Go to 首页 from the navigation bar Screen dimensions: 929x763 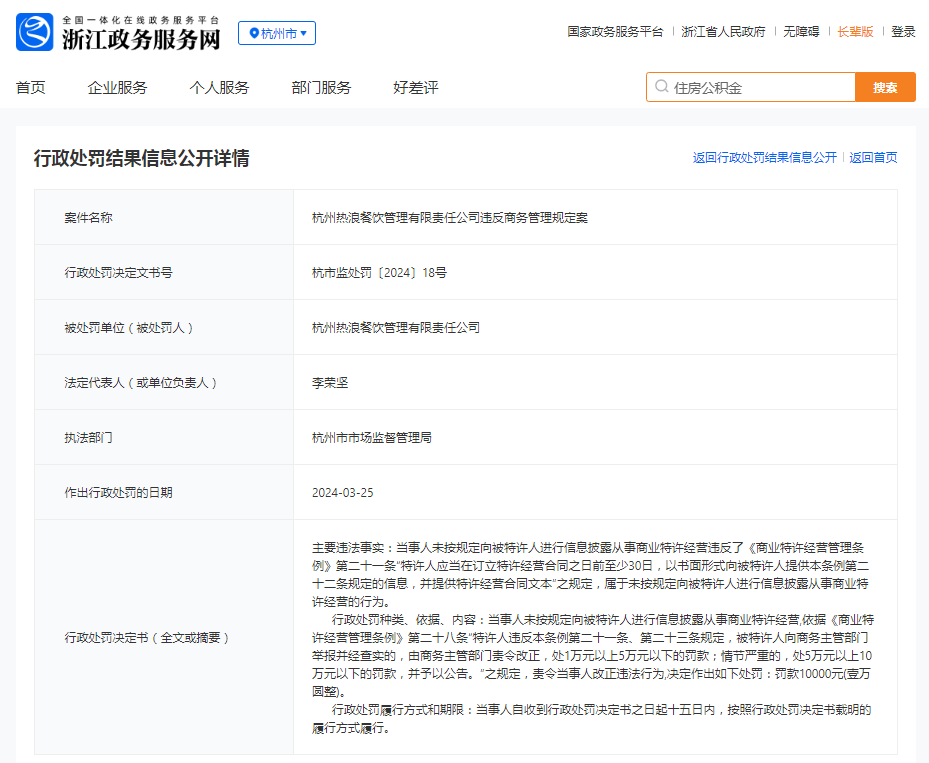coord(31,88)
